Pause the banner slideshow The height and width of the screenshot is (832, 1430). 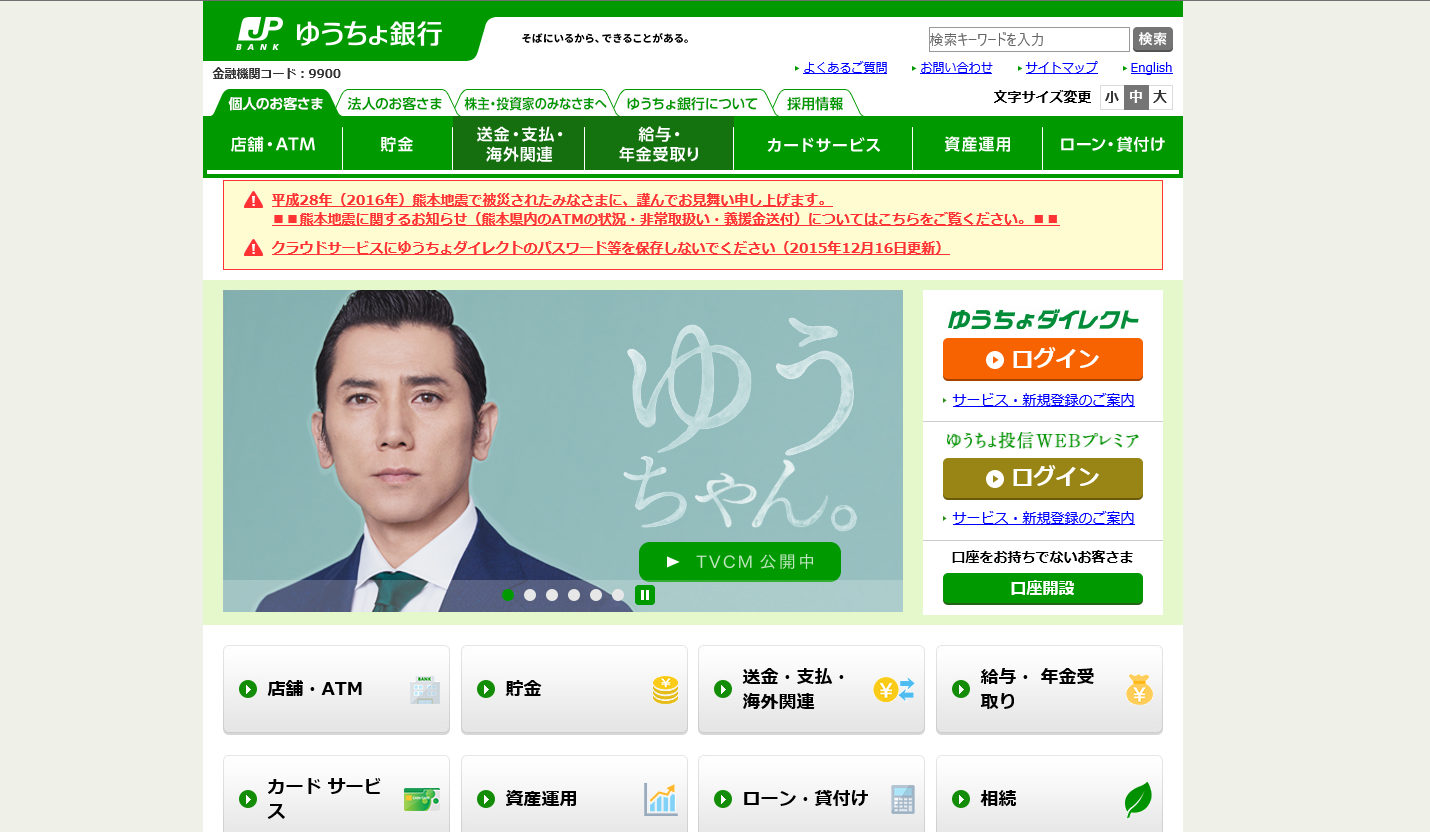click(645, 595)
